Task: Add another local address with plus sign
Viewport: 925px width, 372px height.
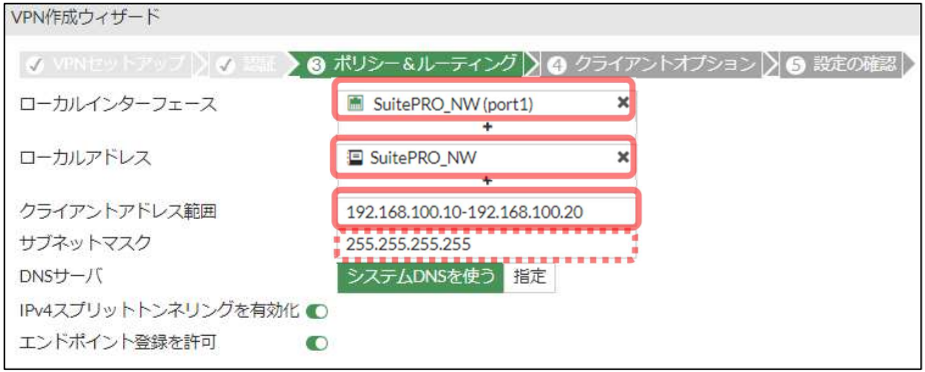Action: point(487,181)
